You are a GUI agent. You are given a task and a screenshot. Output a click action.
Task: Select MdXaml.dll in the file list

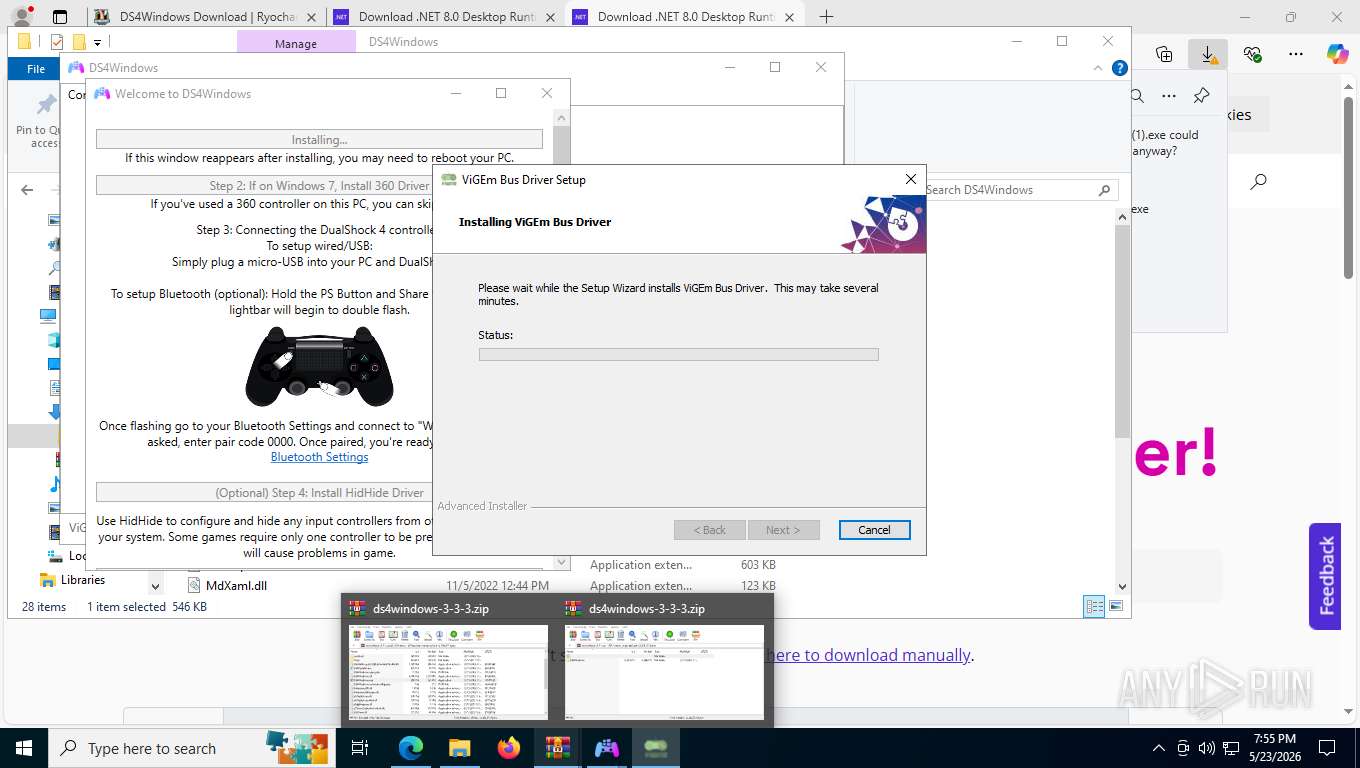pos(236,586)
